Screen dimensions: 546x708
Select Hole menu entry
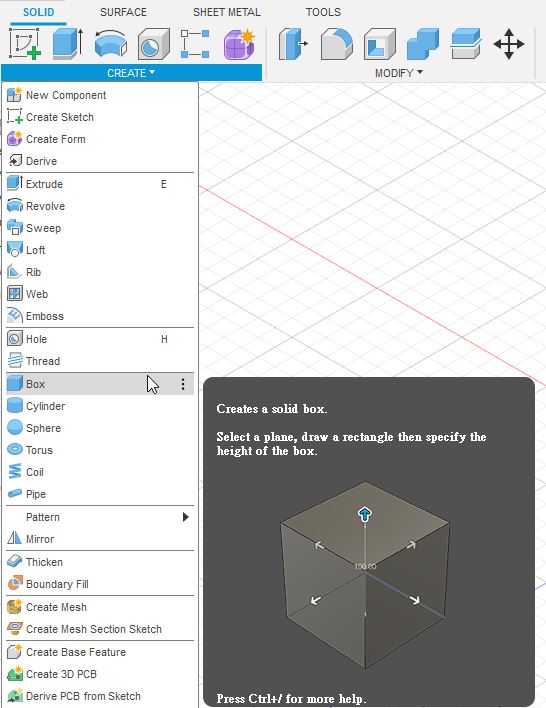pyautogui.click(x=100, y=339)
